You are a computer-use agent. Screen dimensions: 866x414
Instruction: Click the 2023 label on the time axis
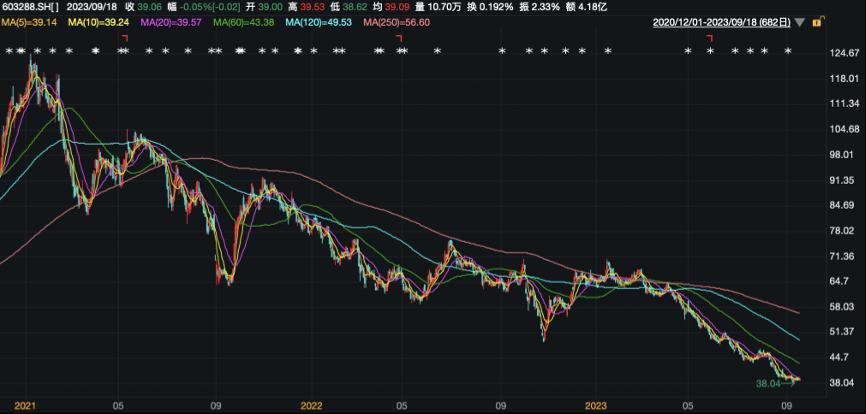[x=596, y=406]
